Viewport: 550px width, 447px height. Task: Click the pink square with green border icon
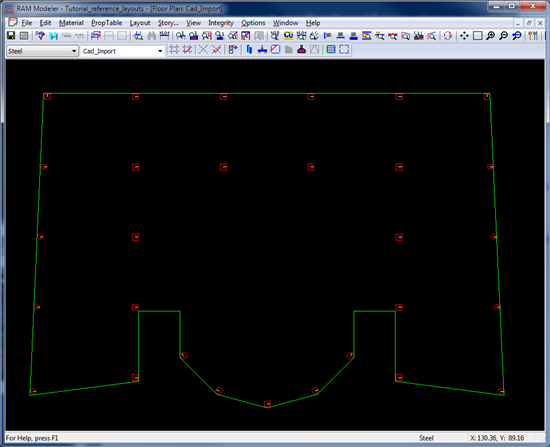tap(331, 49)
